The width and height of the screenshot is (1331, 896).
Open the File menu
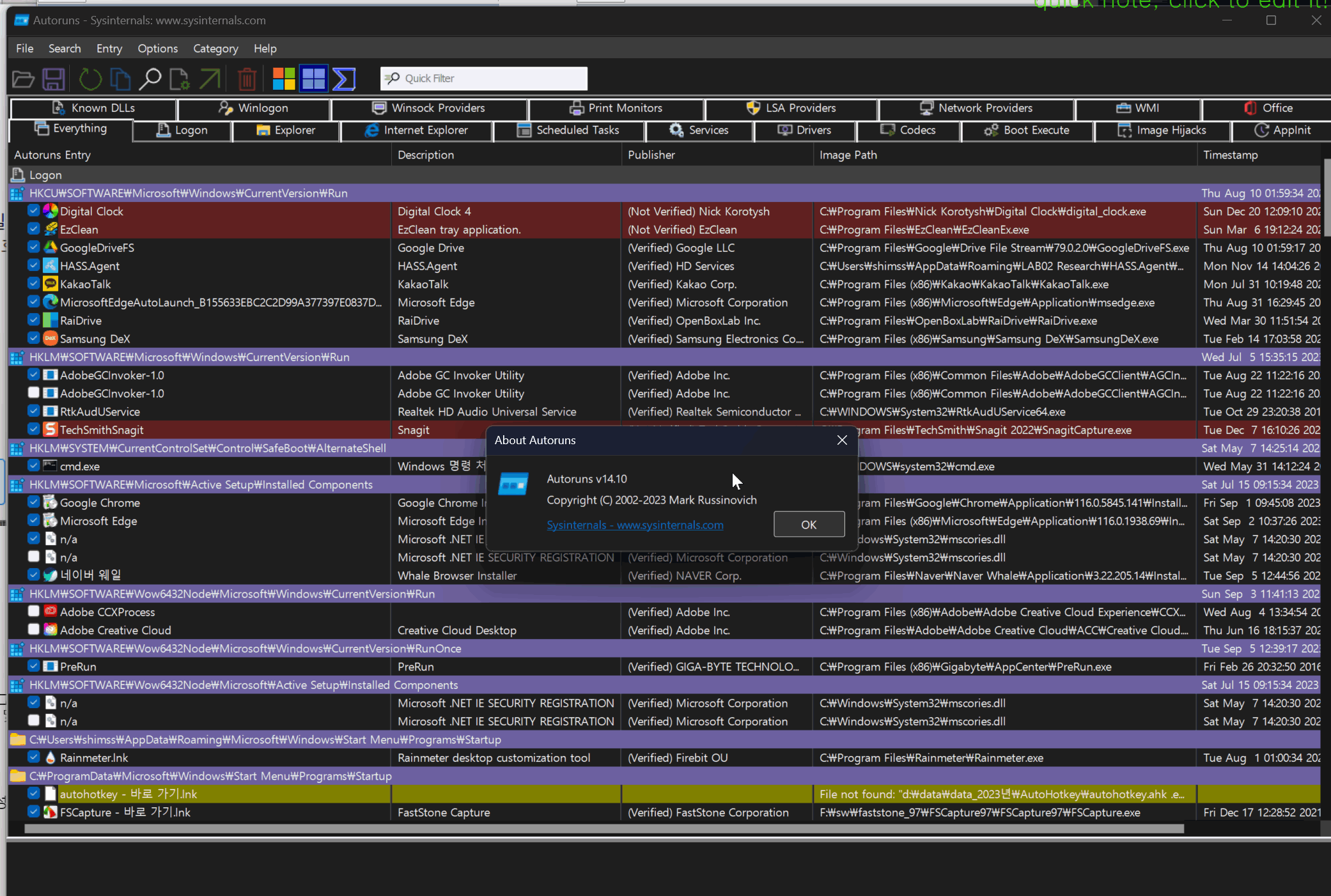25,49
